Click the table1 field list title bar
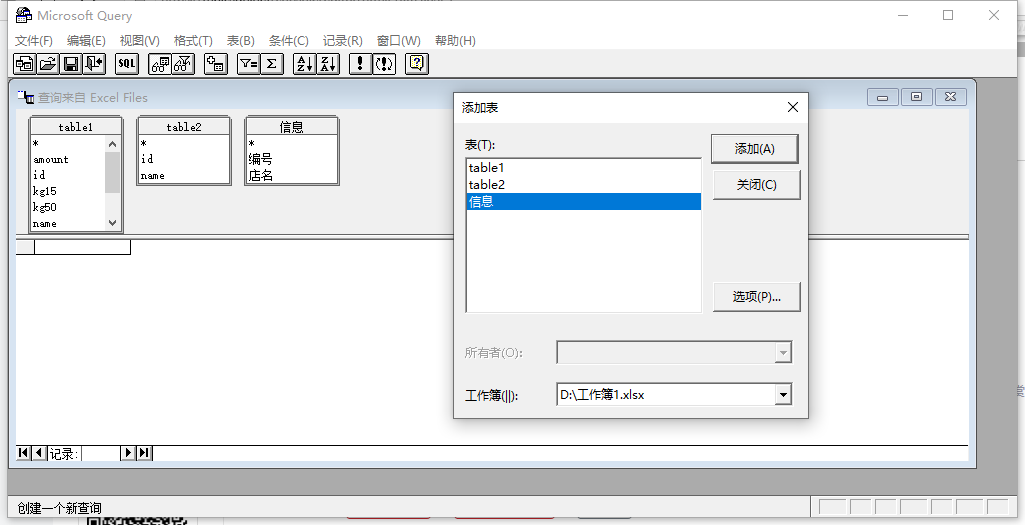This screenshot has width=1025, height=525. click(76, 127)
